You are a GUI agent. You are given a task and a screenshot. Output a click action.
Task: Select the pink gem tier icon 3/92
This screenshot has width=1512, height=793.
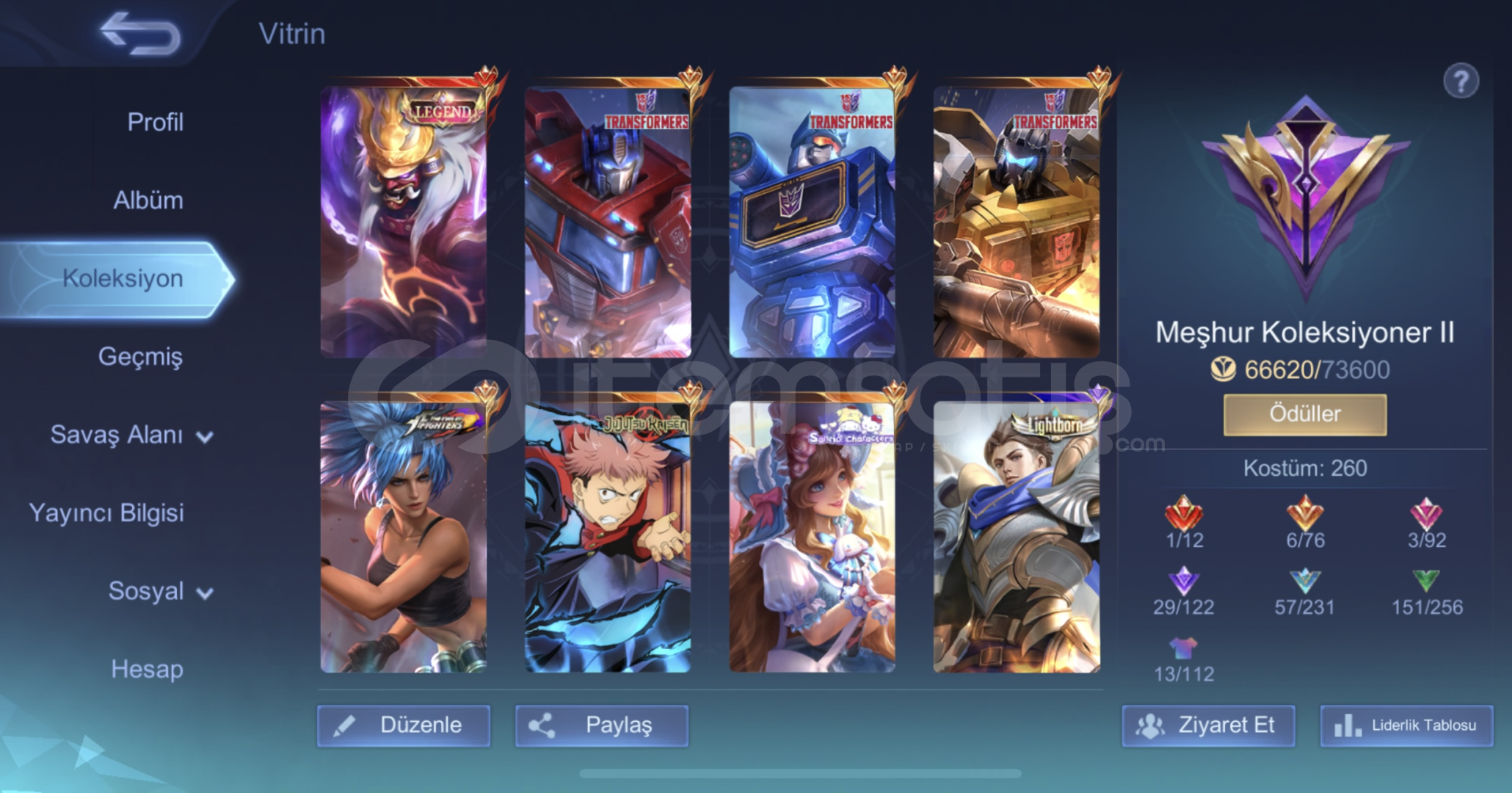coord(1425,513)
